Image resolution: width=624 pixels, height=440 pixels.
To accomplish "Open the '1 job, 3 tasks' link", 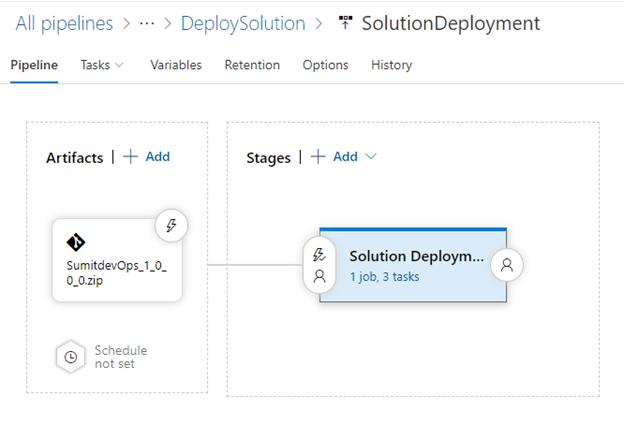I will 384,276.
